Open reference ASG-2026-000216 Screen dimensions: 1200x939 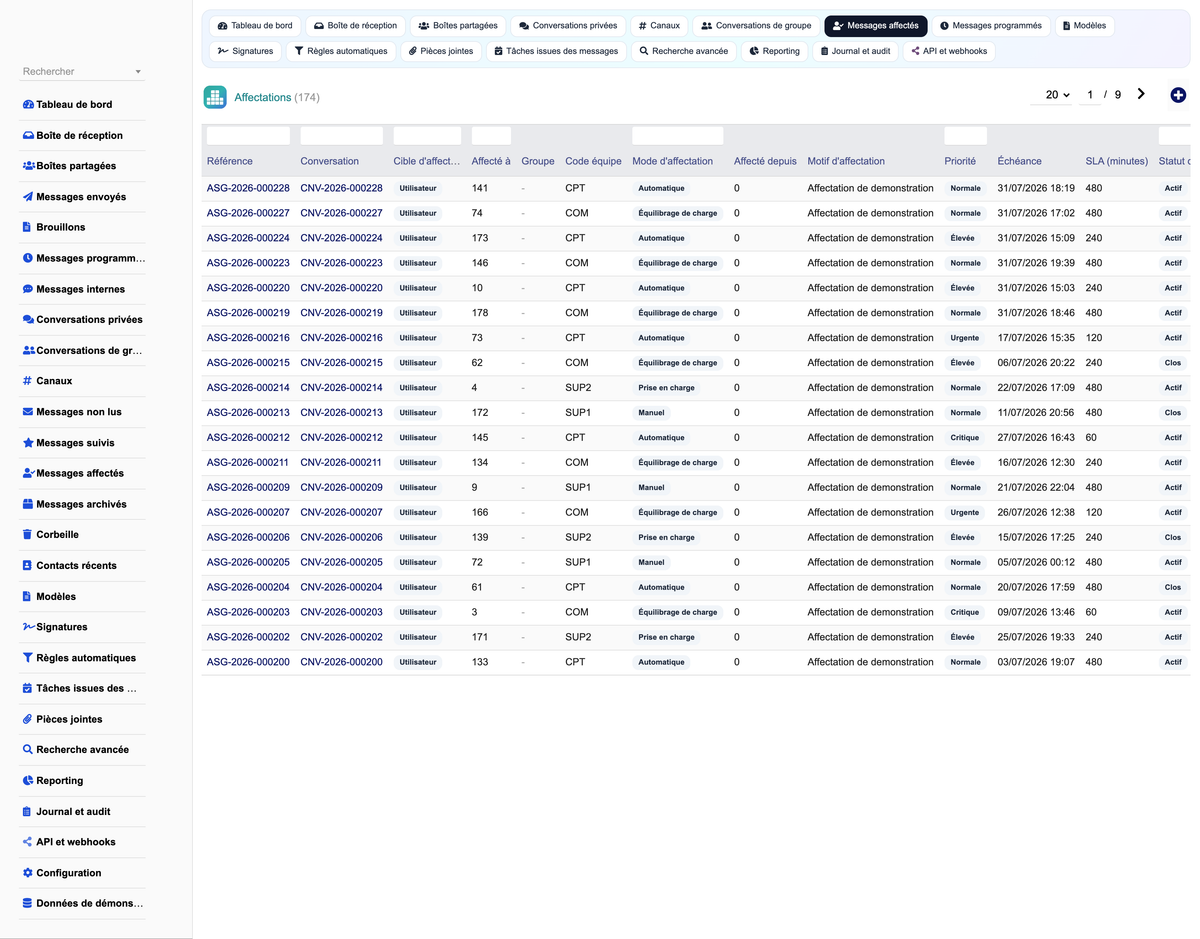click(248, 338)
